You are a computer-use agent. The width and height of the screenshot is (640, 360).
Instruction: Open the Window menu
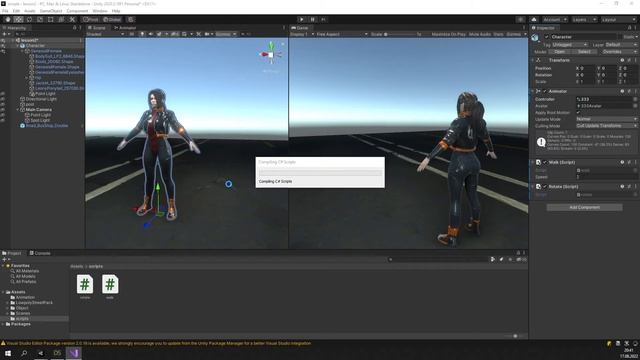click(x=100, y=11)
